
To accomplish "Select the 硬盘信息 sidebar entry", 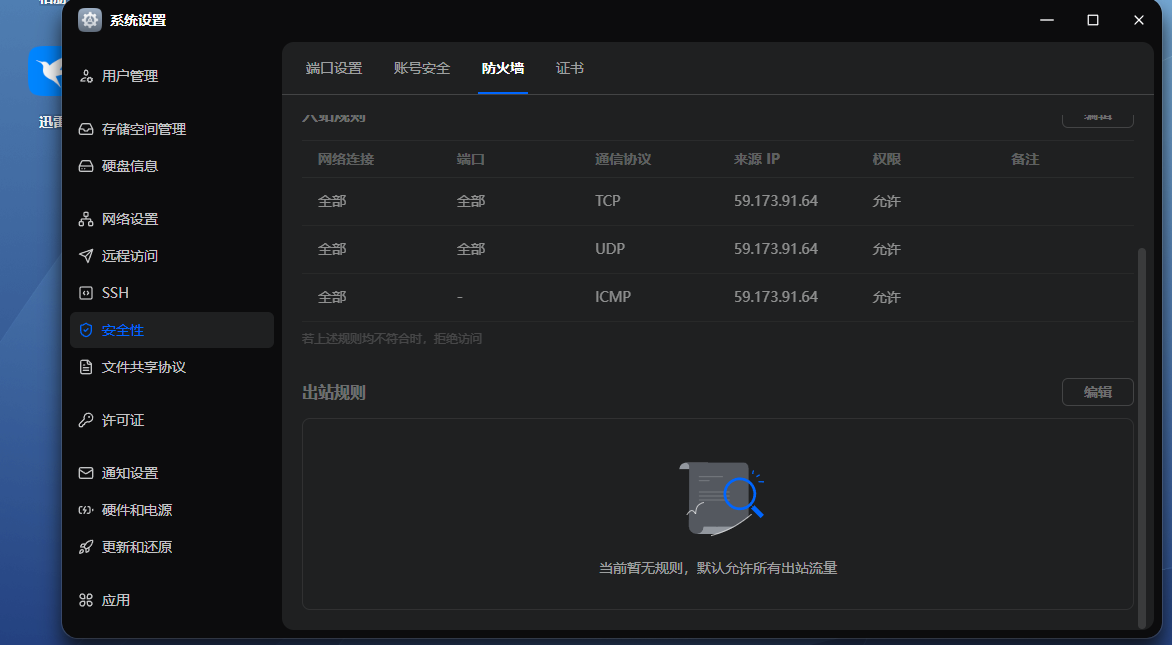I will coord(172,166).
